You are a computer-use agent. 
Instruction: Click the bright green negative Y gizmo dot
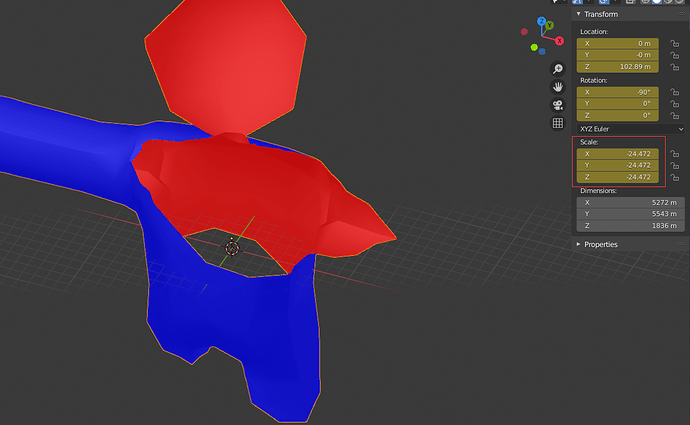[534, 48]
